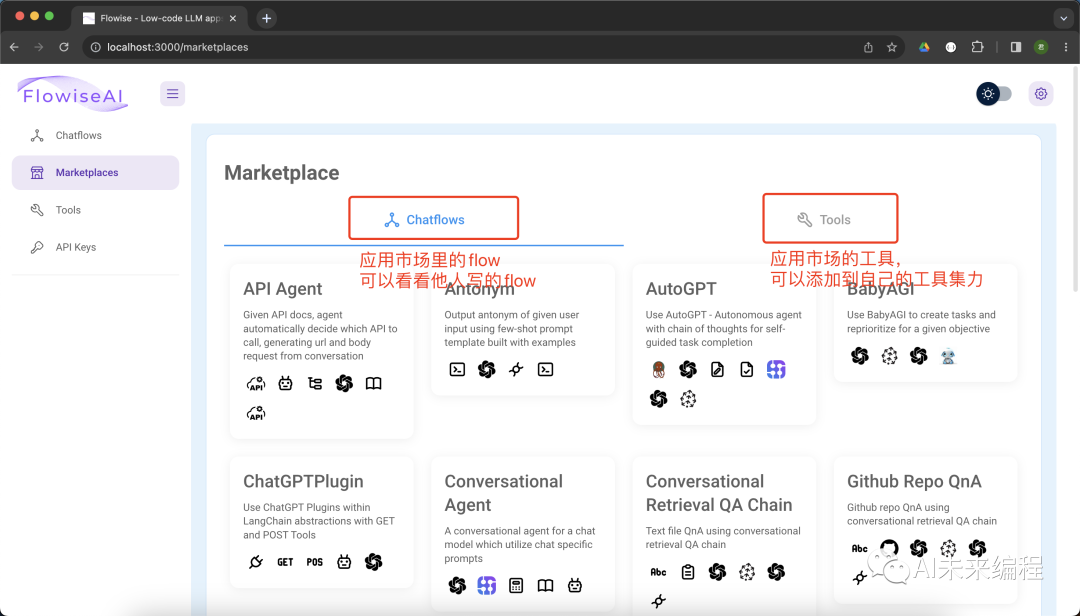
Task: Open a new browser tab
Action: pos(267,18)
